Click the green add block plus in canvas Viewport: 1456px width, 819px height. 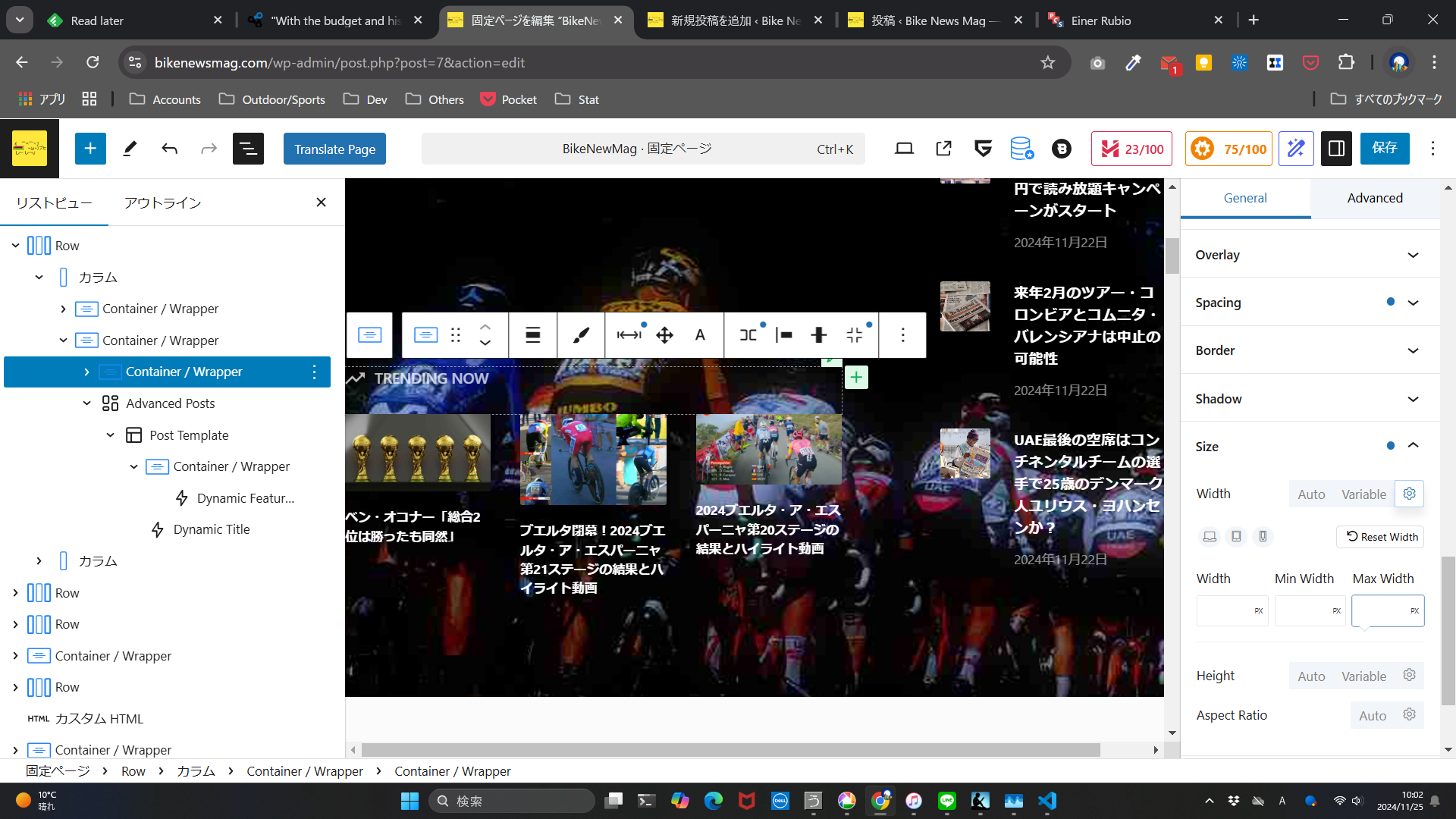(856, 377)
